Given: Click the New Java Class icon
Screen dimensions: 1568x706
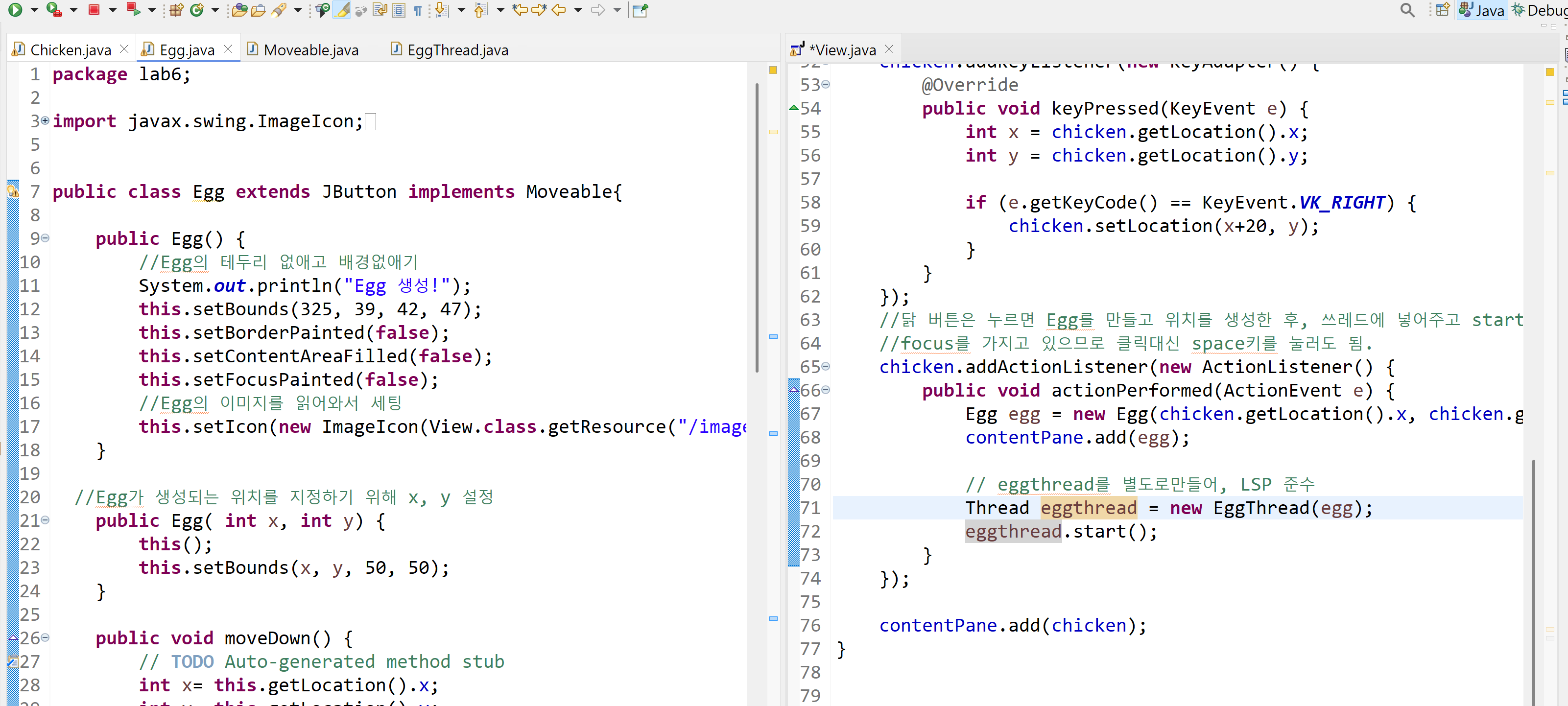Looking at the screenshot, I should (x=196, y=10).
